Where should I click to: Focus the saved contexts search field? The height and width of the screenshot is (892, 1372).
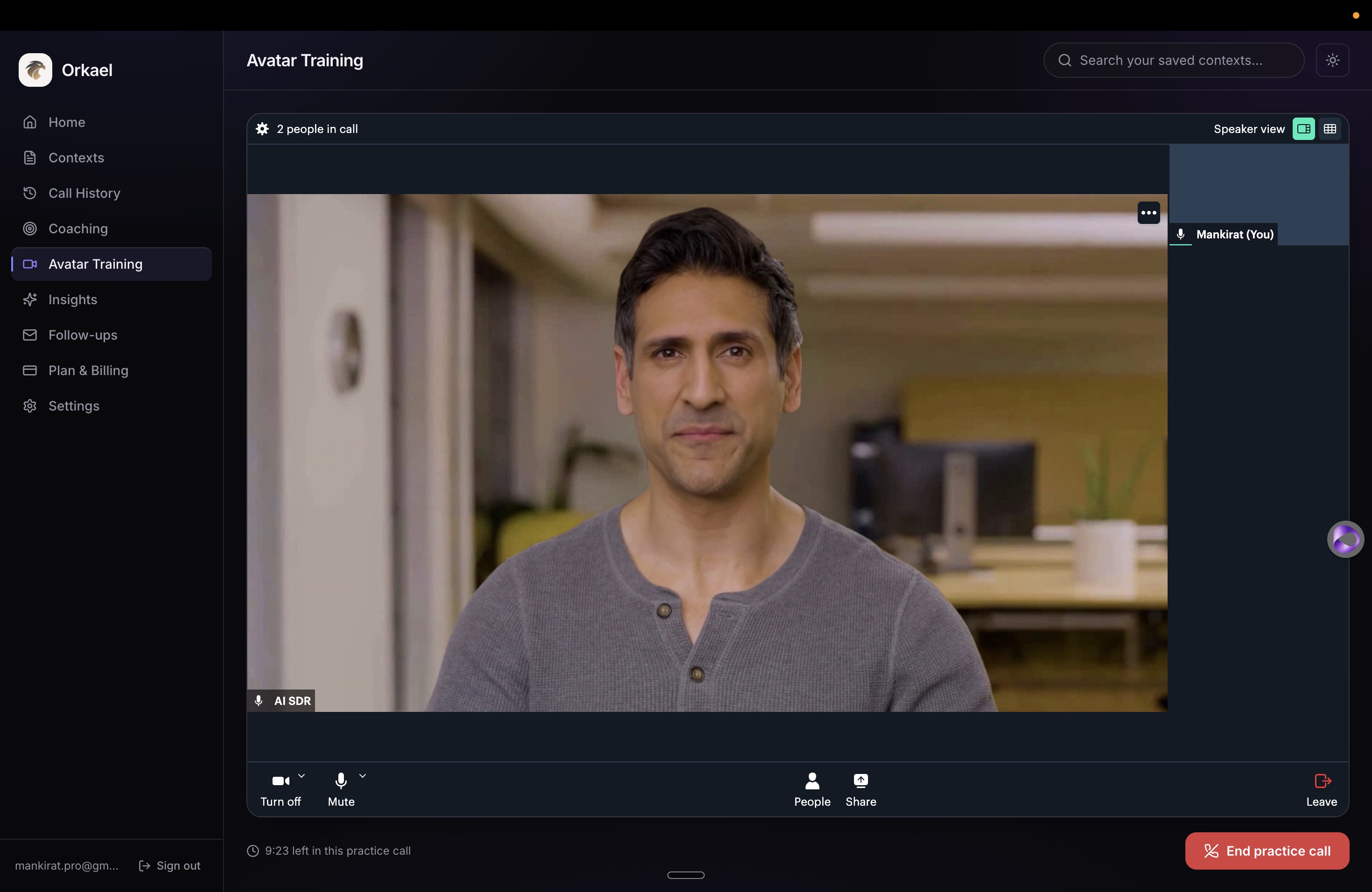pos(1174,60)
